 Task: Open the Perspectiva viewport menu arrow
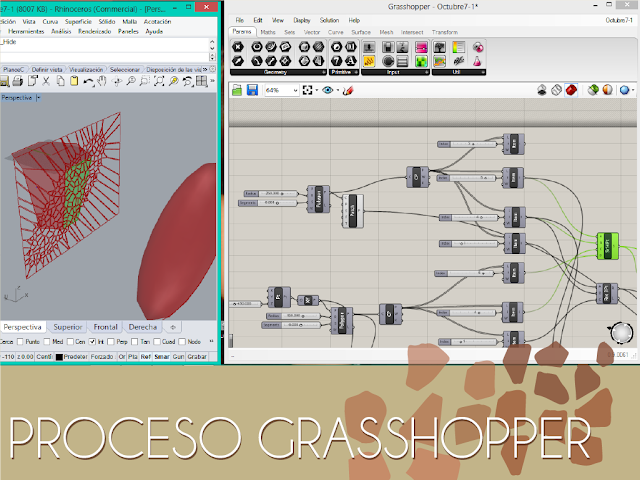coord(38,98)
